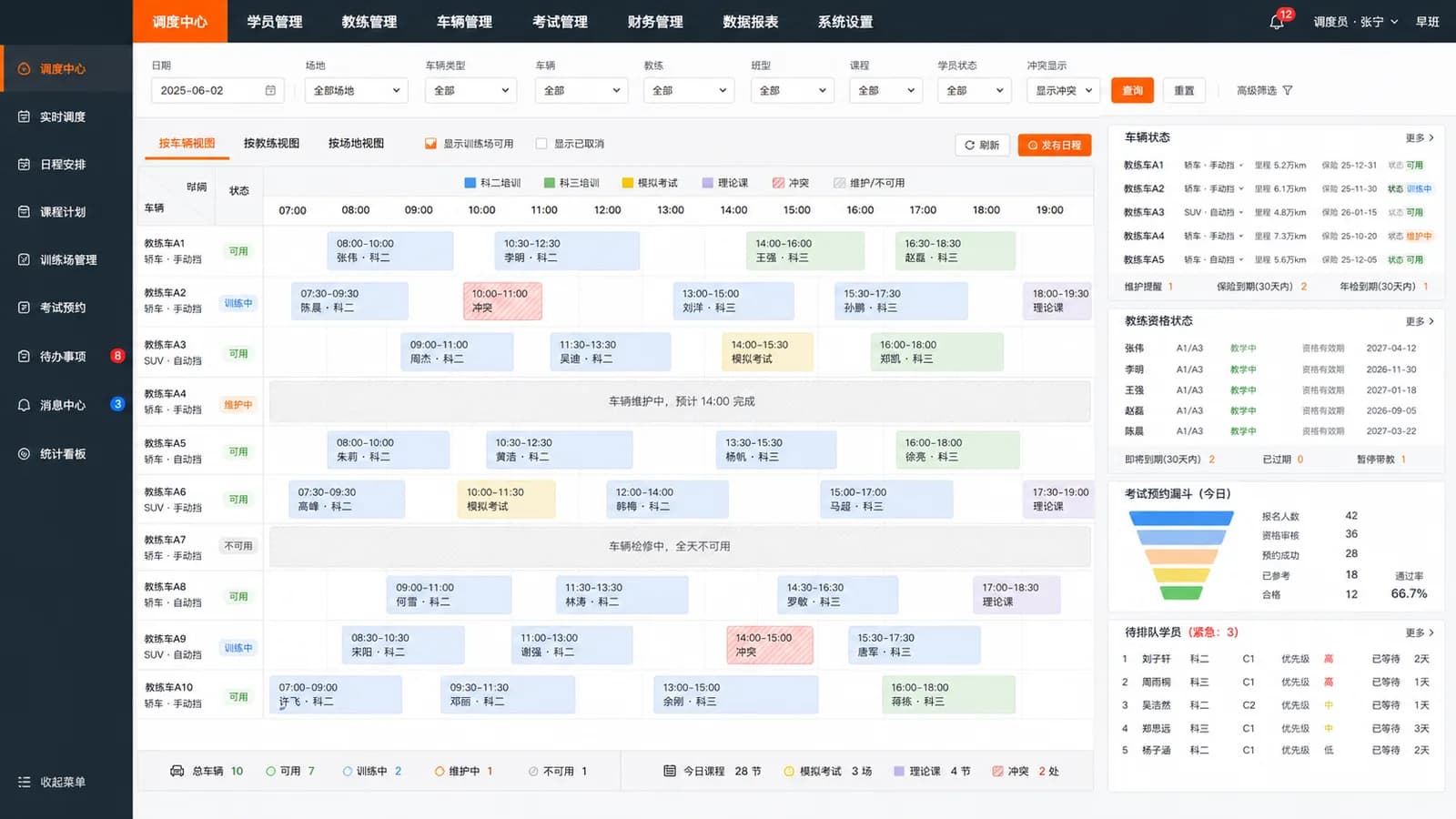Open 更多 in 教练资格状态 panel

(x=1420, y=321)
